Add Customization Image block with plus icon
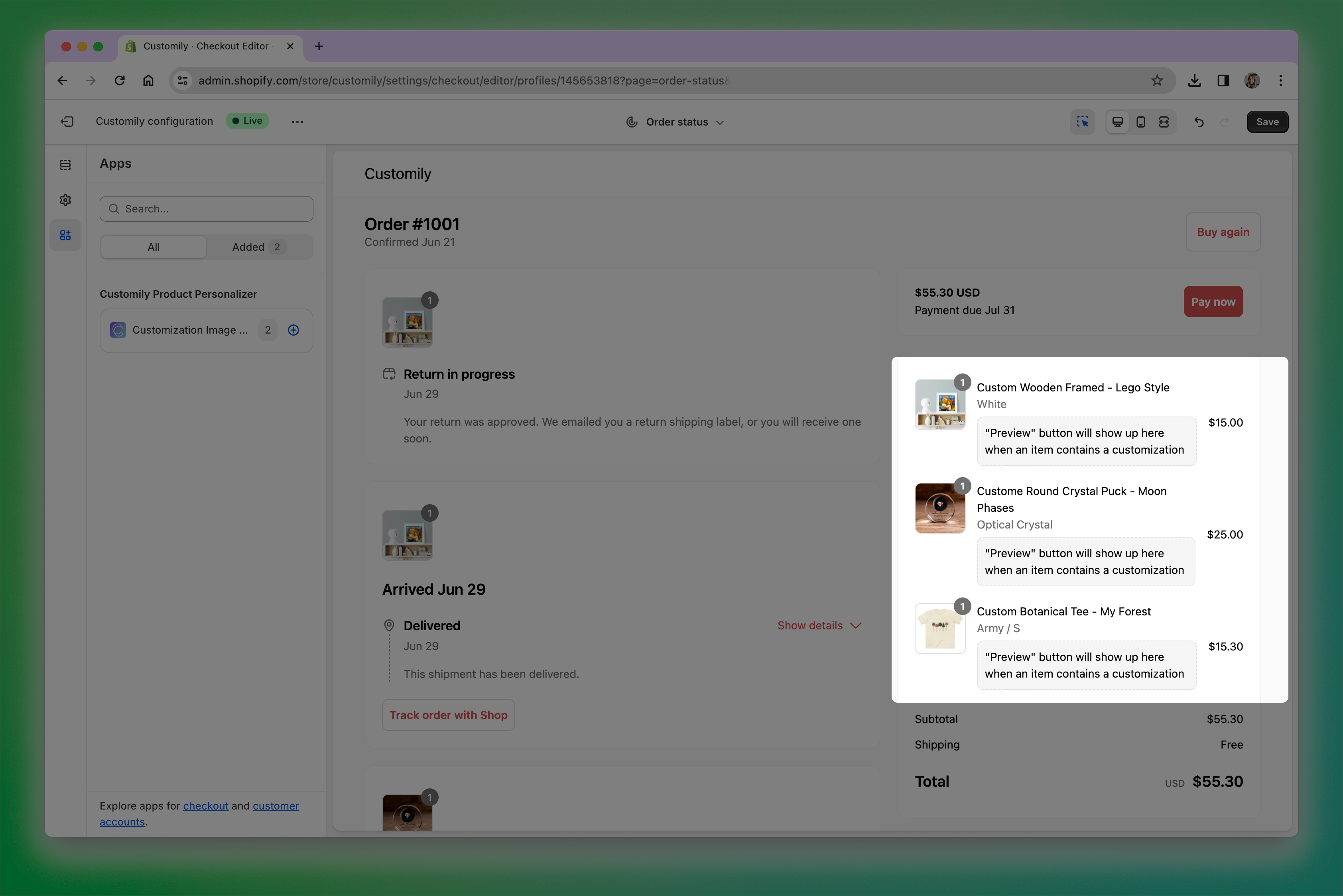The image size is (1343, 896). click(293, 330)
